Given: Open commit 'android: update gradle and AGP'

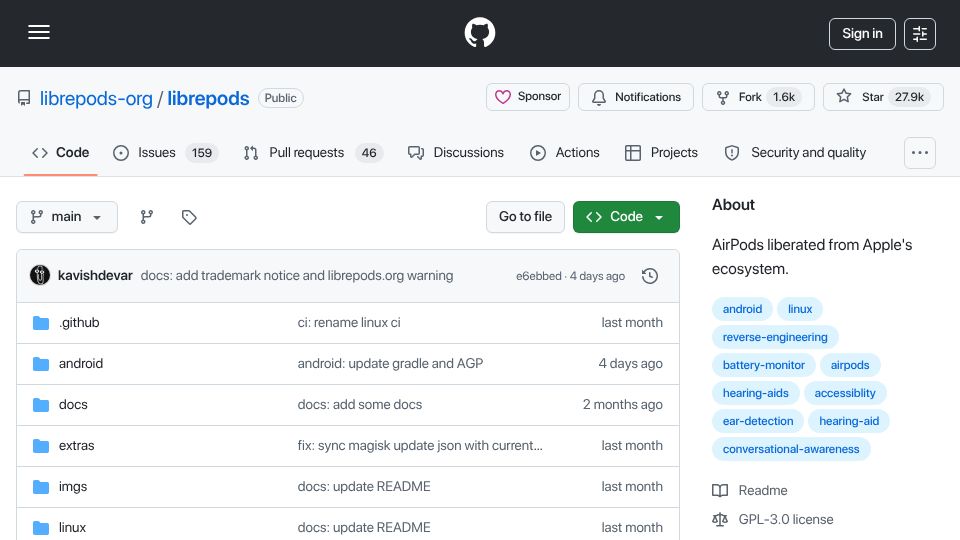Looking at the screenshot, I should 390,364.
